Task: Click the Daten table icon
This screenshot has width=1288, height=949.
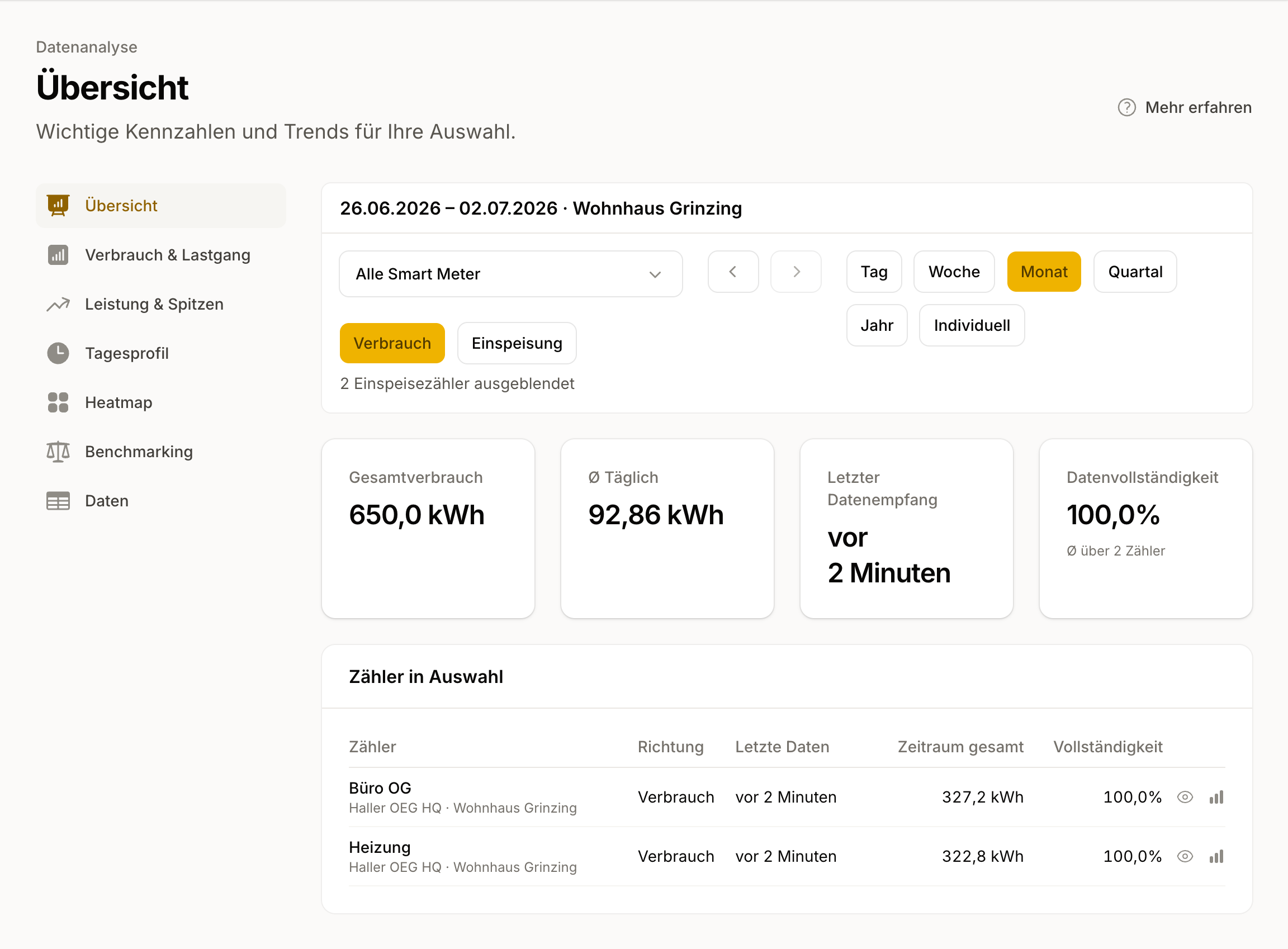Action: [x=58, y=501]
